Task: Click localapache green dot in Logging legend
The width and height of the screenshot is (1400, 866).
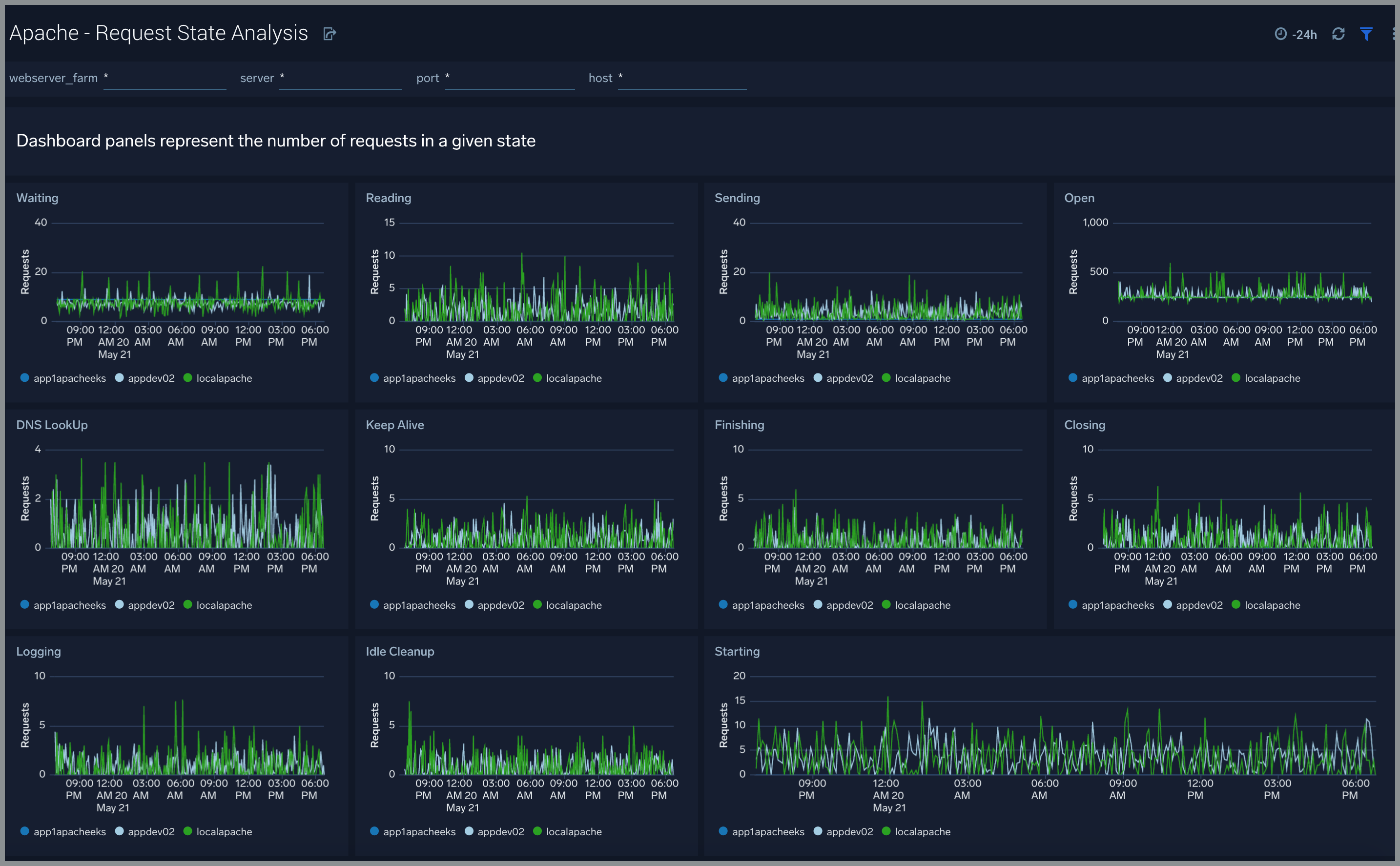Action: [x=187, y=831]
